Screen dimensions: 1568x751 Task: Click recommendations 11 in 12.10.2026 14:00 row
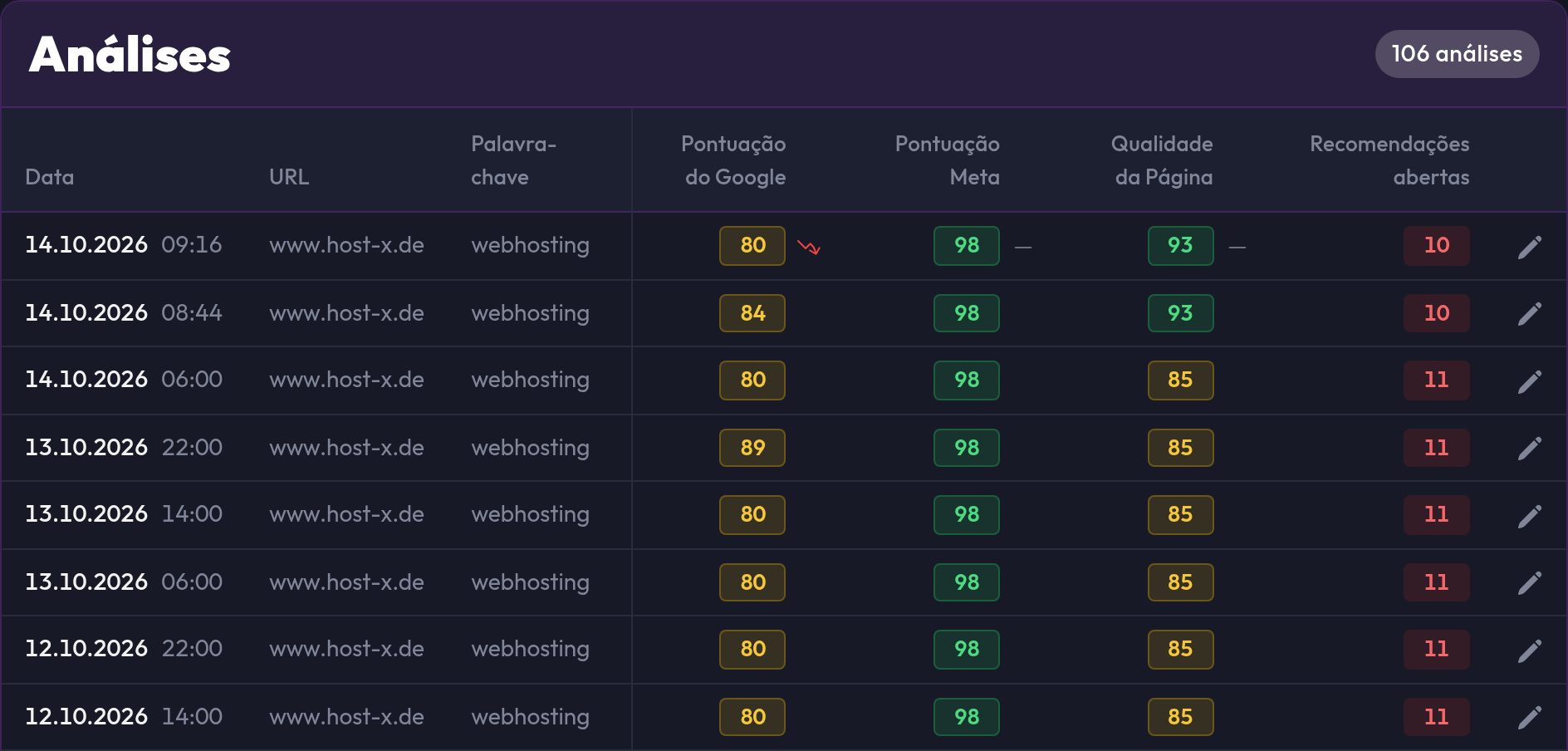point(1437,717)
